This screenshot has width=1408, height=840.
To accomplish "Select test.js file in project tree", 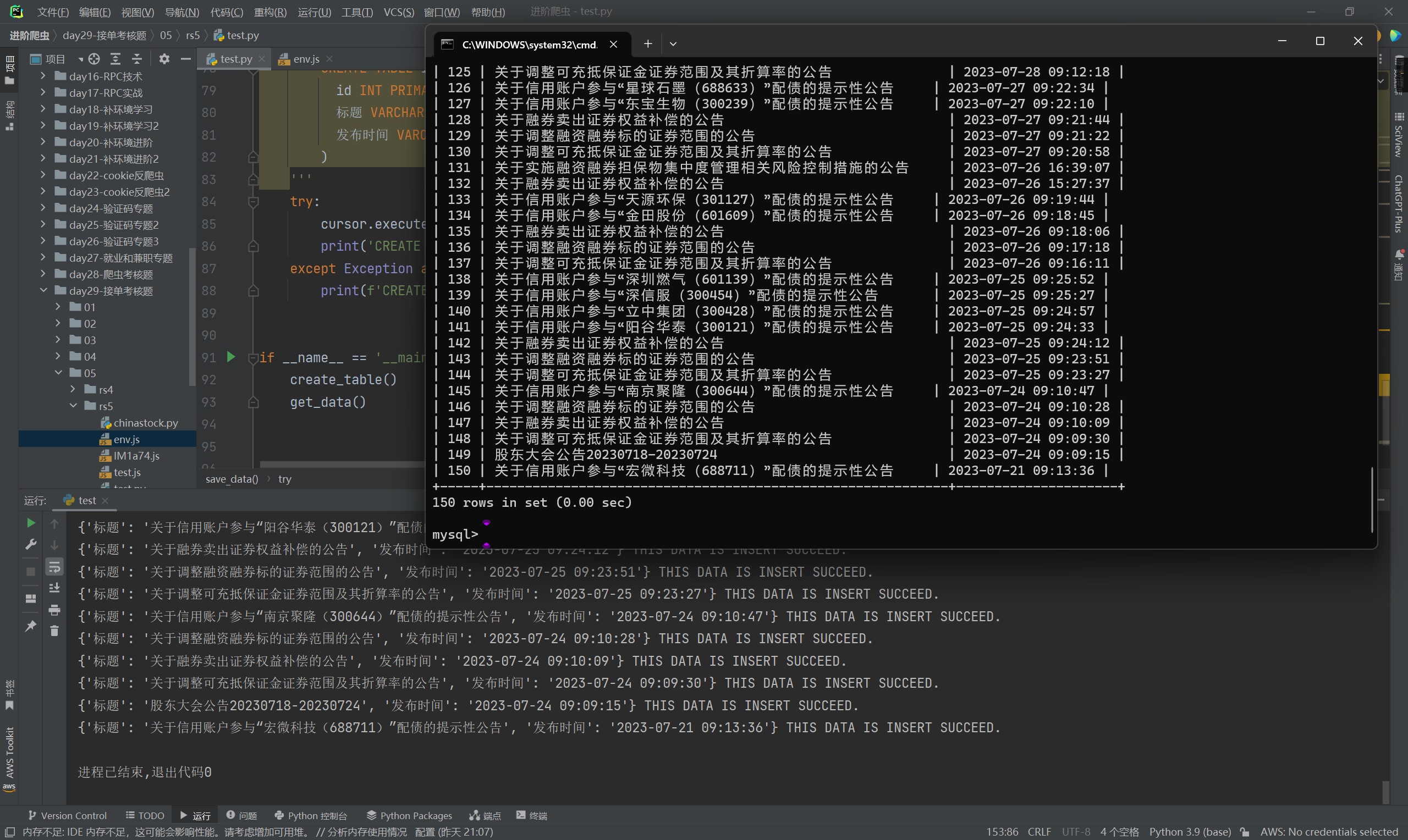I will [127, 472].
